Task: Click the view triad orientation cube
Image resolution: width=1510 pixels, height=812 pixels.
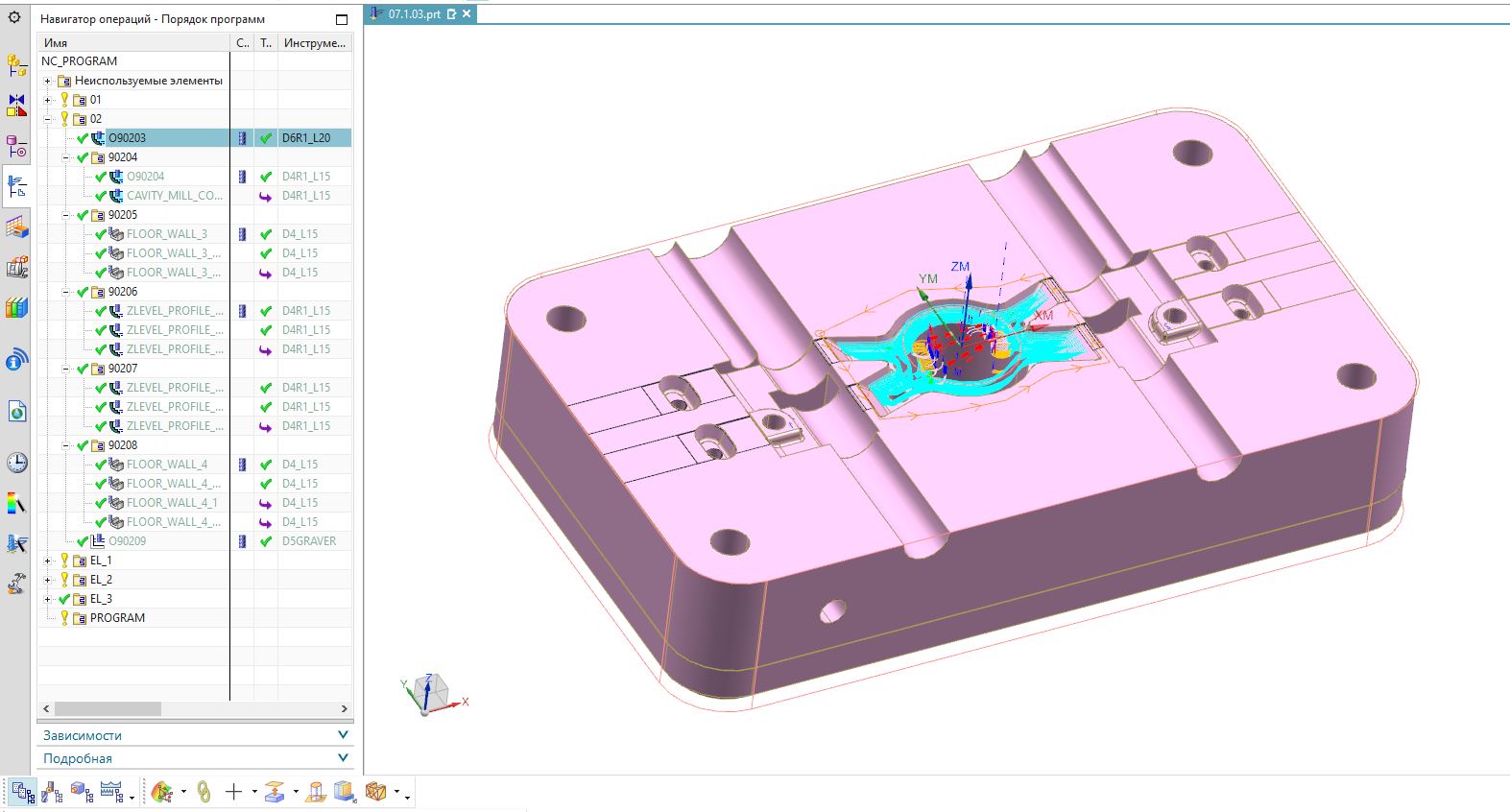Action: (430, 693)
